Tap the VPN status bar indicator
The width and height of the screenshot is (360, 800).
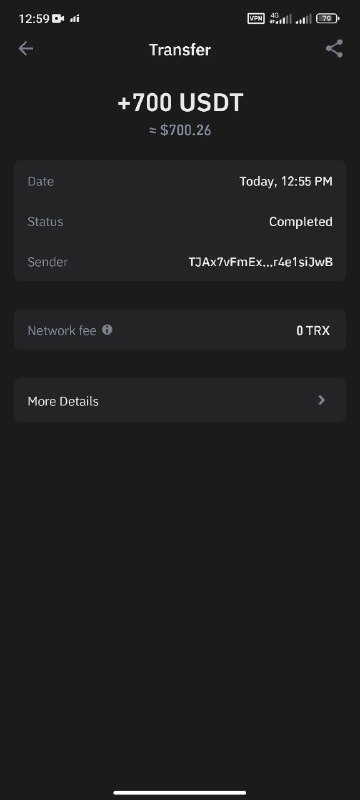tap(256, 19)
